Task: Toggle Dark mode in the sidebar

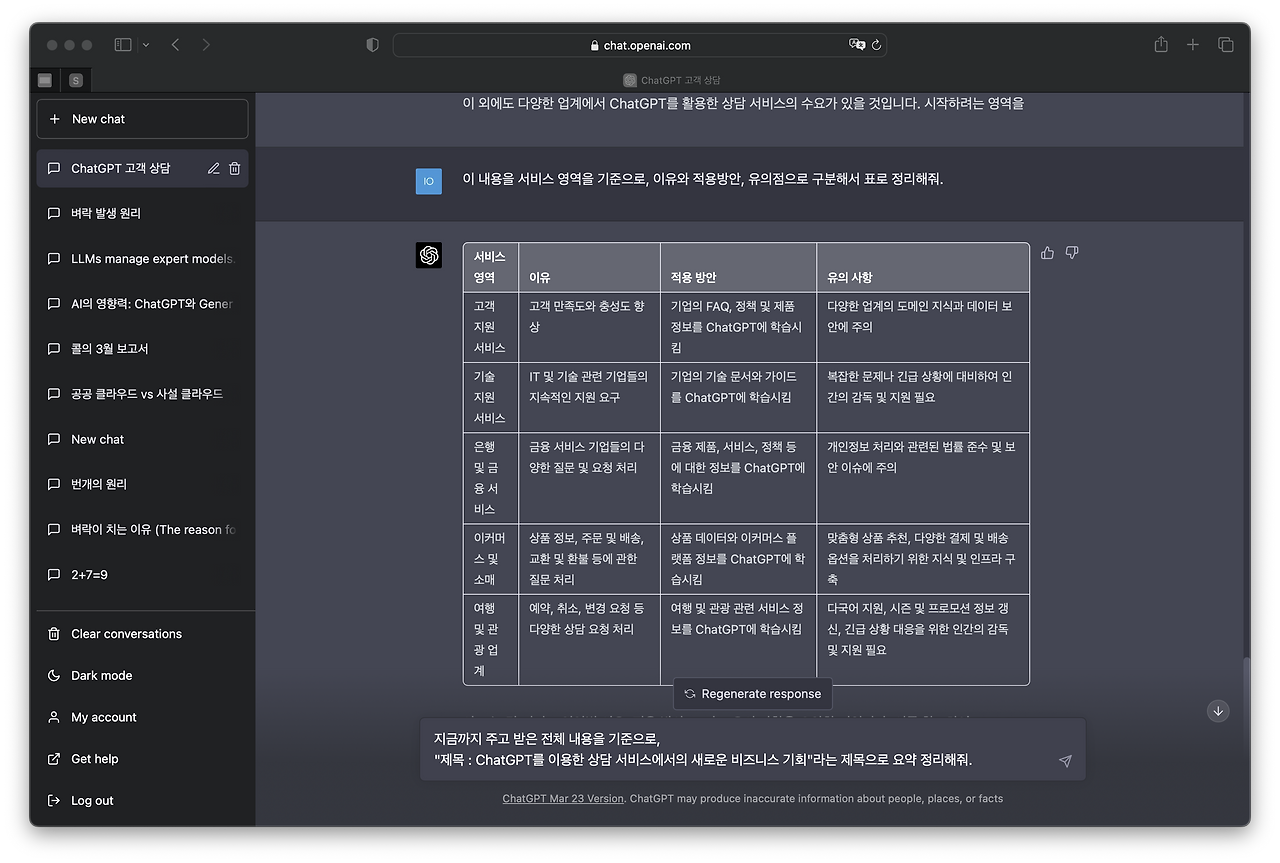Action: coord(100,675)
